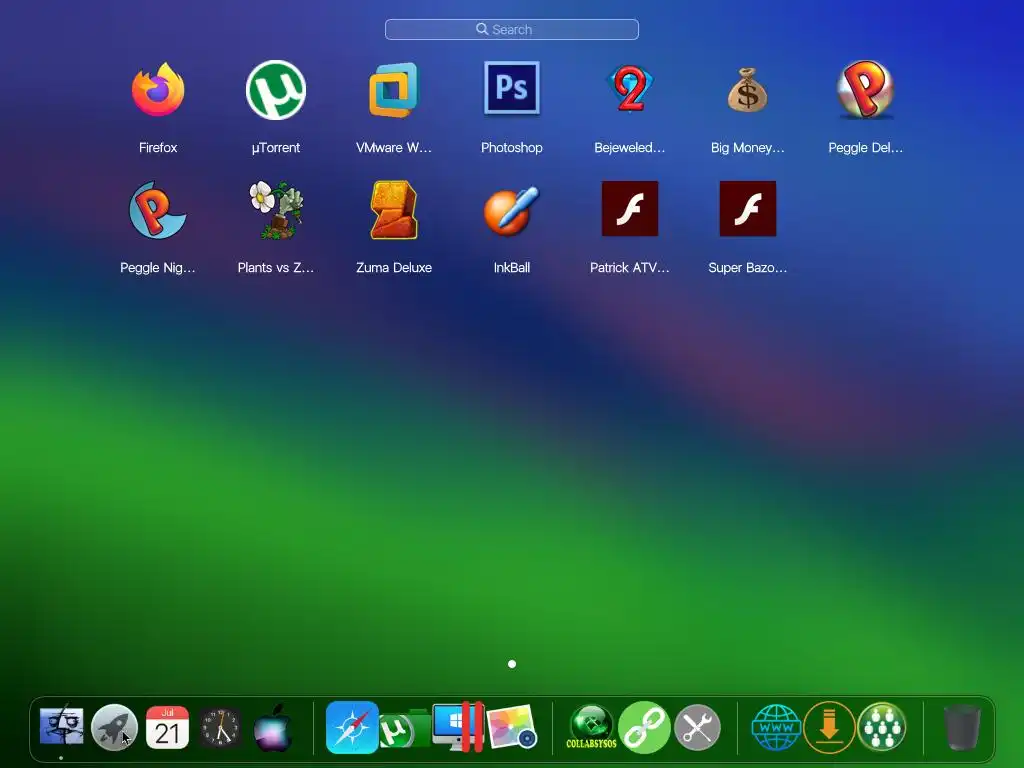Click the Apple logo icon in dock

pyautogui.click(x=272, y=727)
